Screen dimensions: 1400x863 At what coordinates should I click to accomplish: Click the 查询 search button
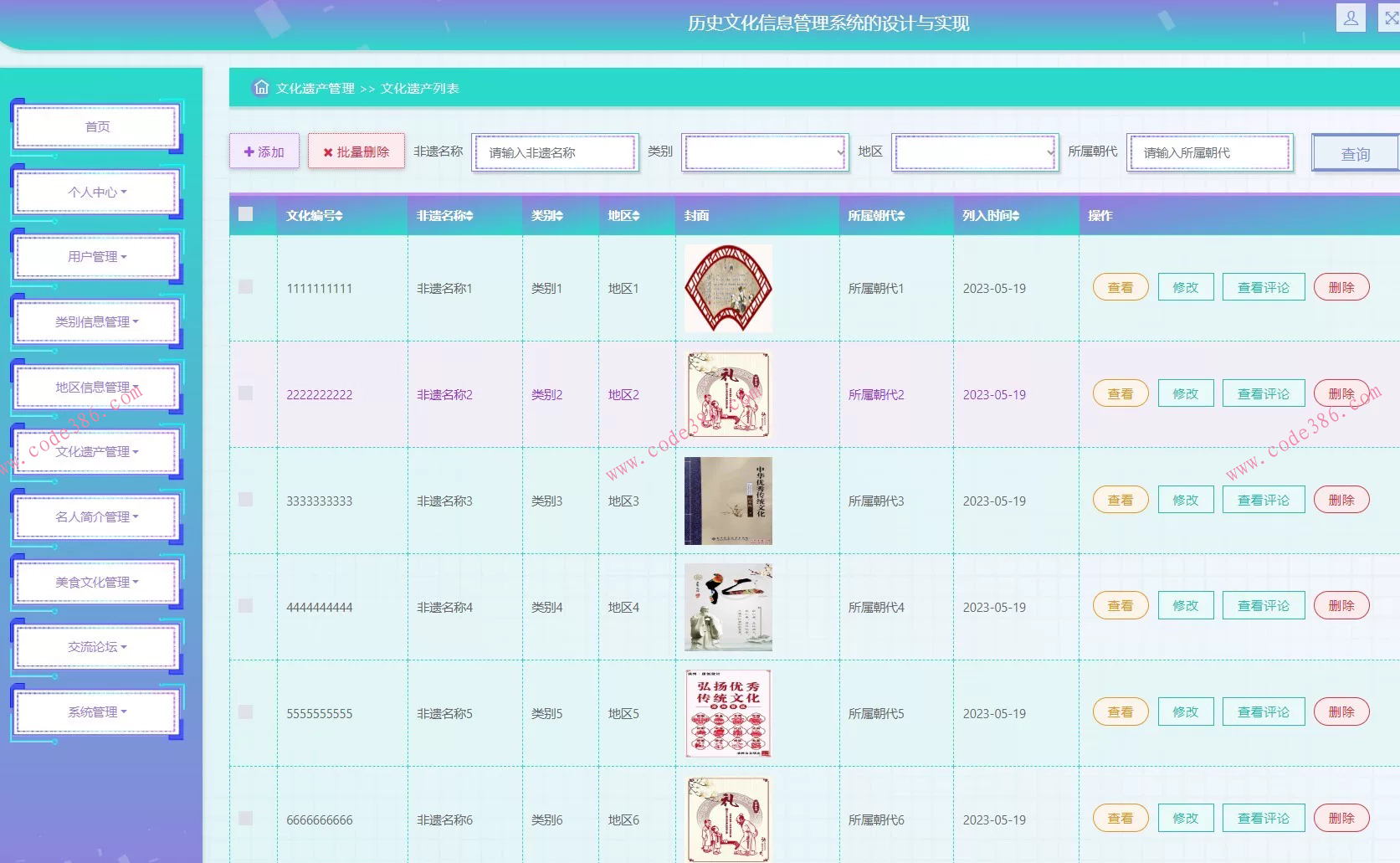(x=1355, y=153)
